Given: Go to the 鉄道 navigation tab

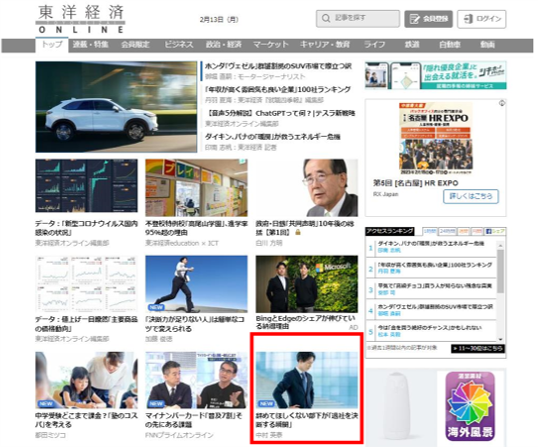Looking at the screenshot, I should point(412,45).
